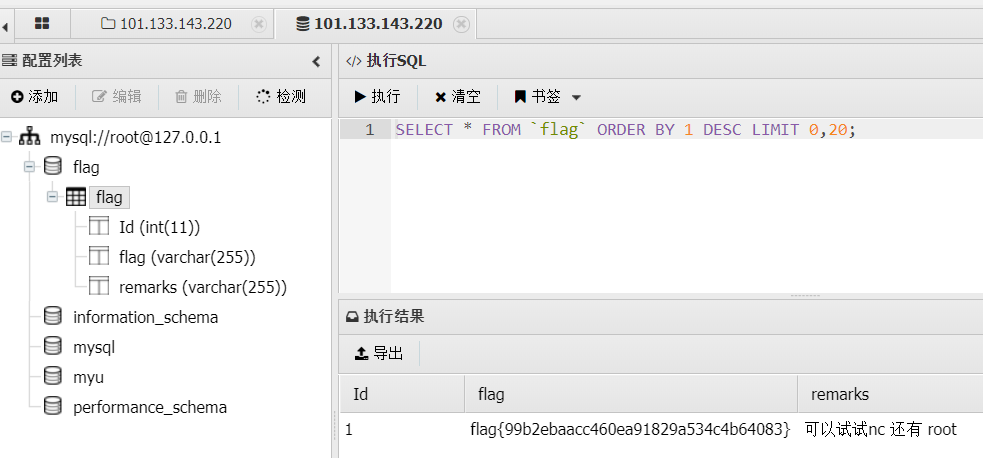This screenshot has width=983, height=458.
Task: Click the 配置列表 panel title
Action: pos(53,61)
